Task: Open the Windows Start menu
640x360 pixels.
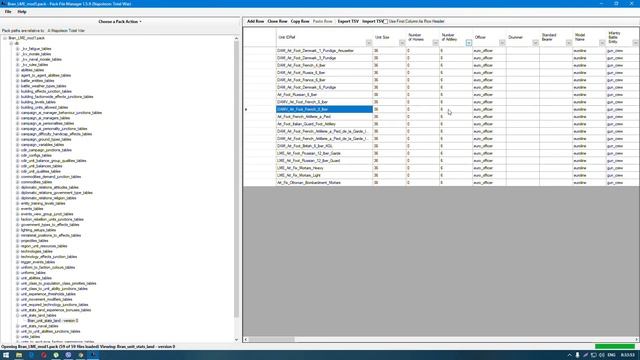Action: [6, 355]
